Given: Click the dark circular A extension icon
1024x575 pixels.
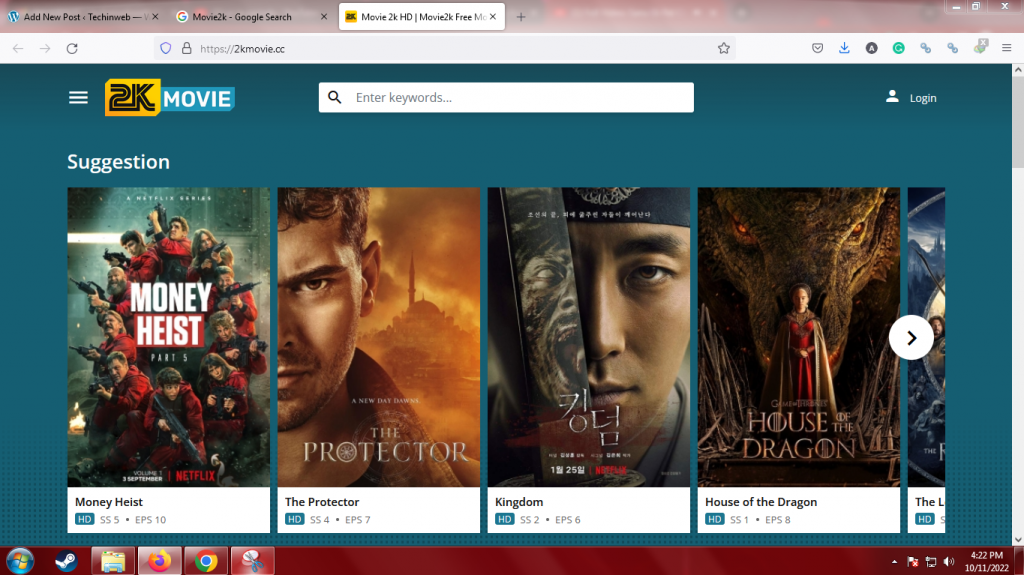Looking at the screenshot, I should 871,48.
